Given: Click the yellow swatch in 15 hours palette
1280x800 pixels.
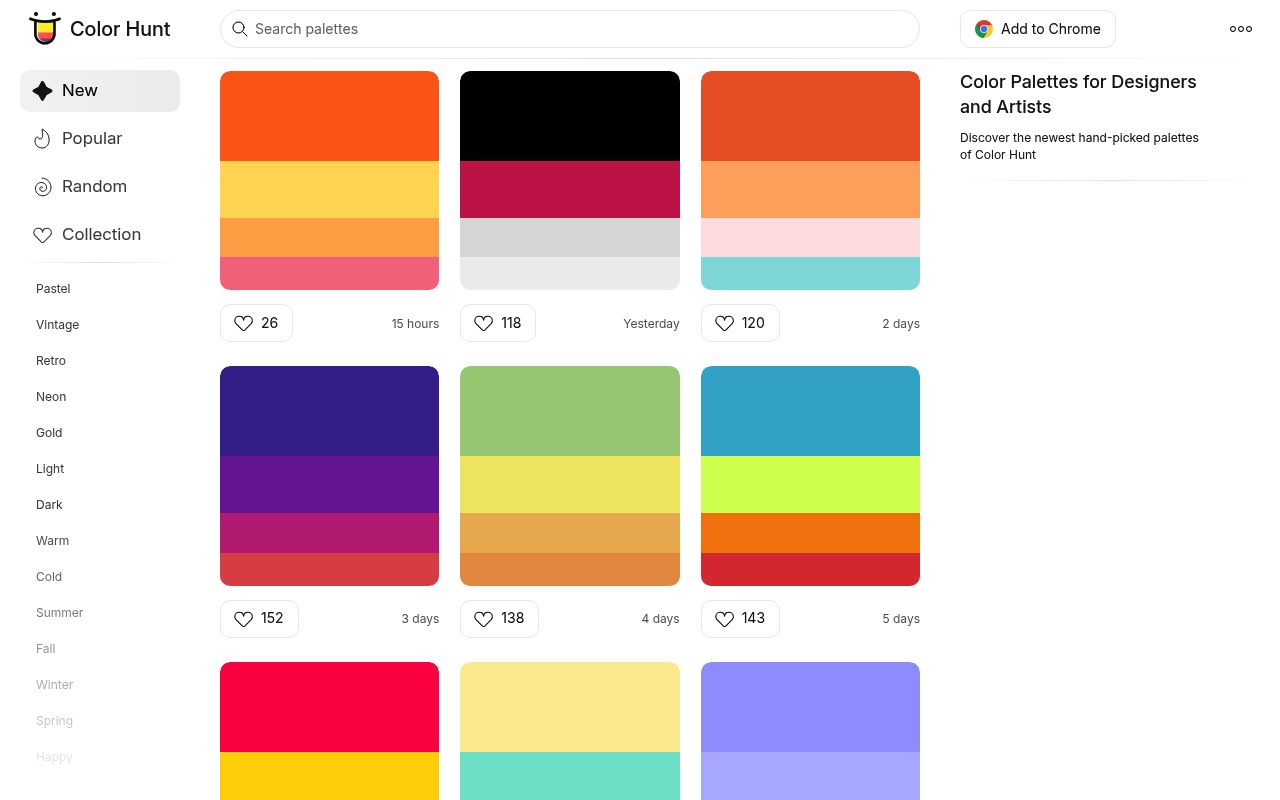Looking at the screenshot, I should [329, 190].
